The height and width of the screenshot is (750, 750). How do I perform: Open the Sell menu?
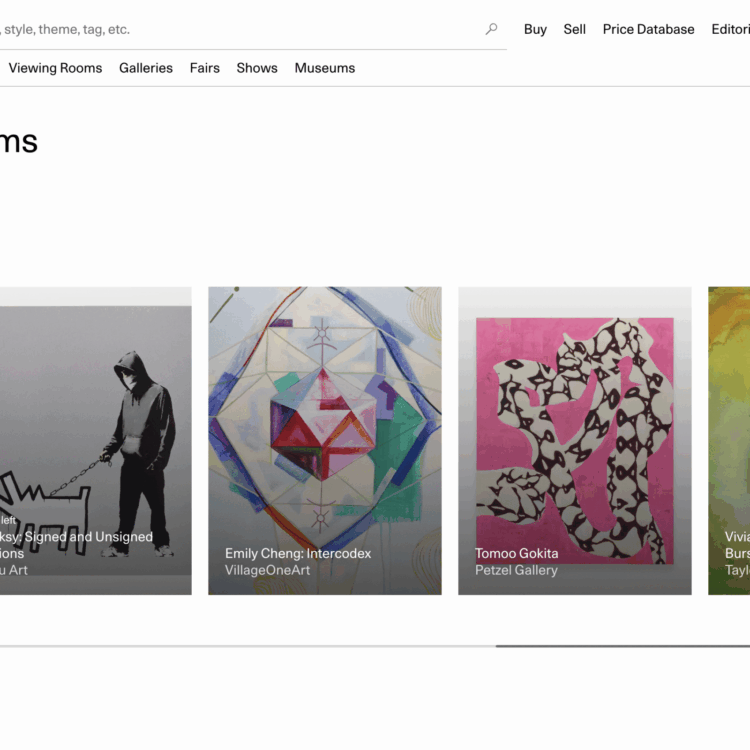(574, 29)
